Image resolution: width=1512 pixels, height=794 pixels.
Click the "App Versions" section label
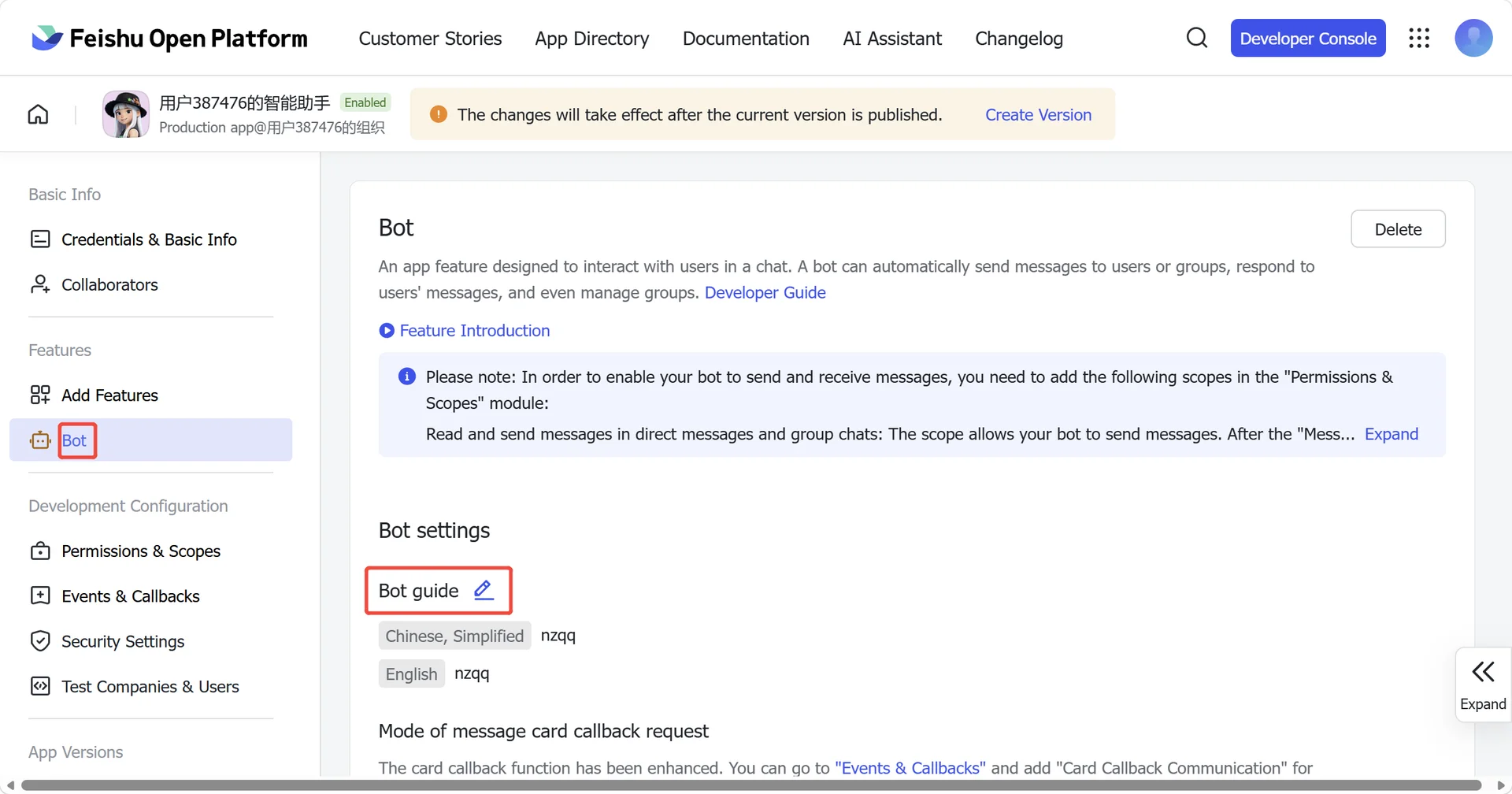pyautogui.click(x=76, y=752)
